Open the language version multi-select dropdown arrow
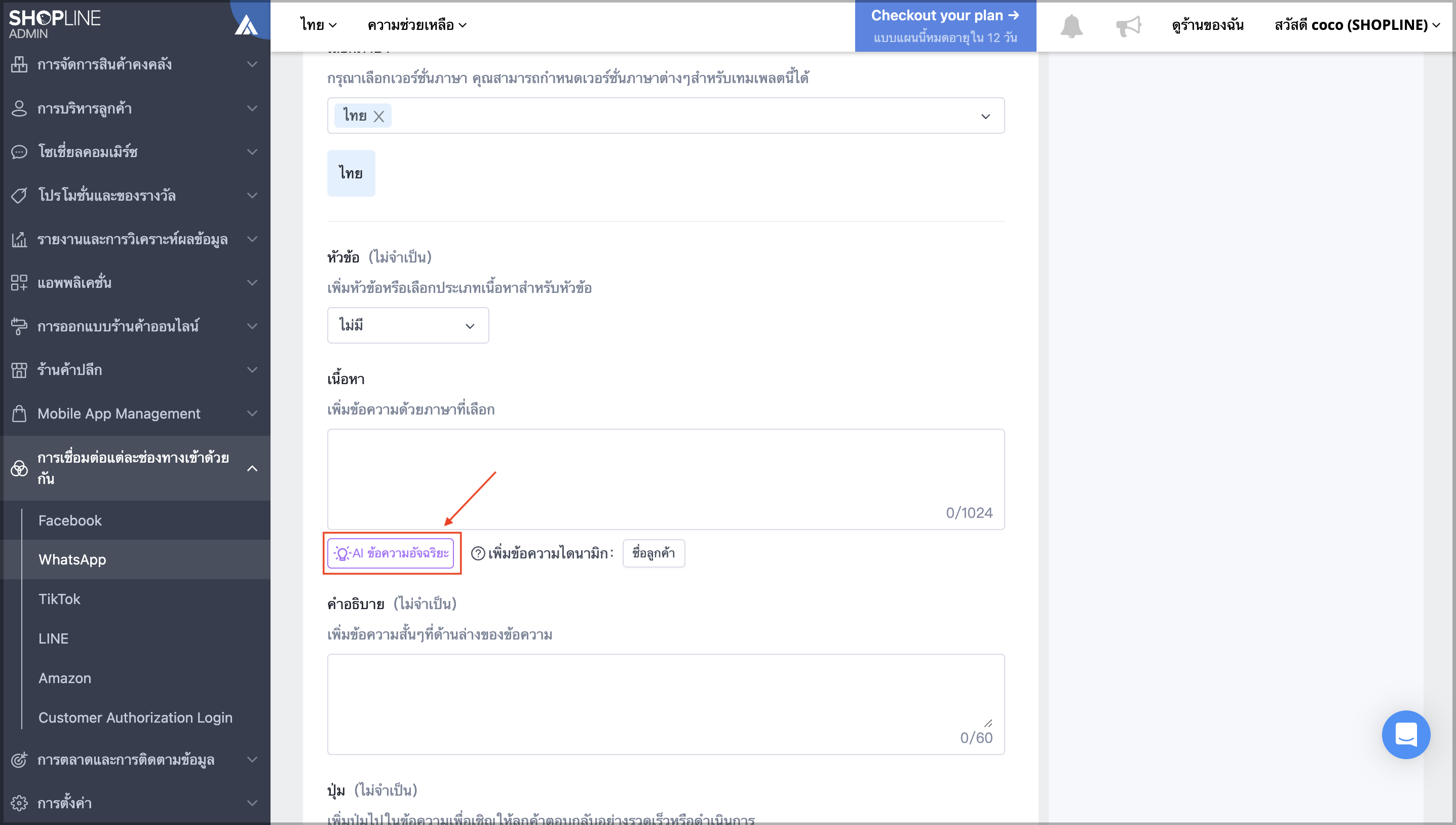Screen dimensions: 1456x825 (x=985, y=116)
